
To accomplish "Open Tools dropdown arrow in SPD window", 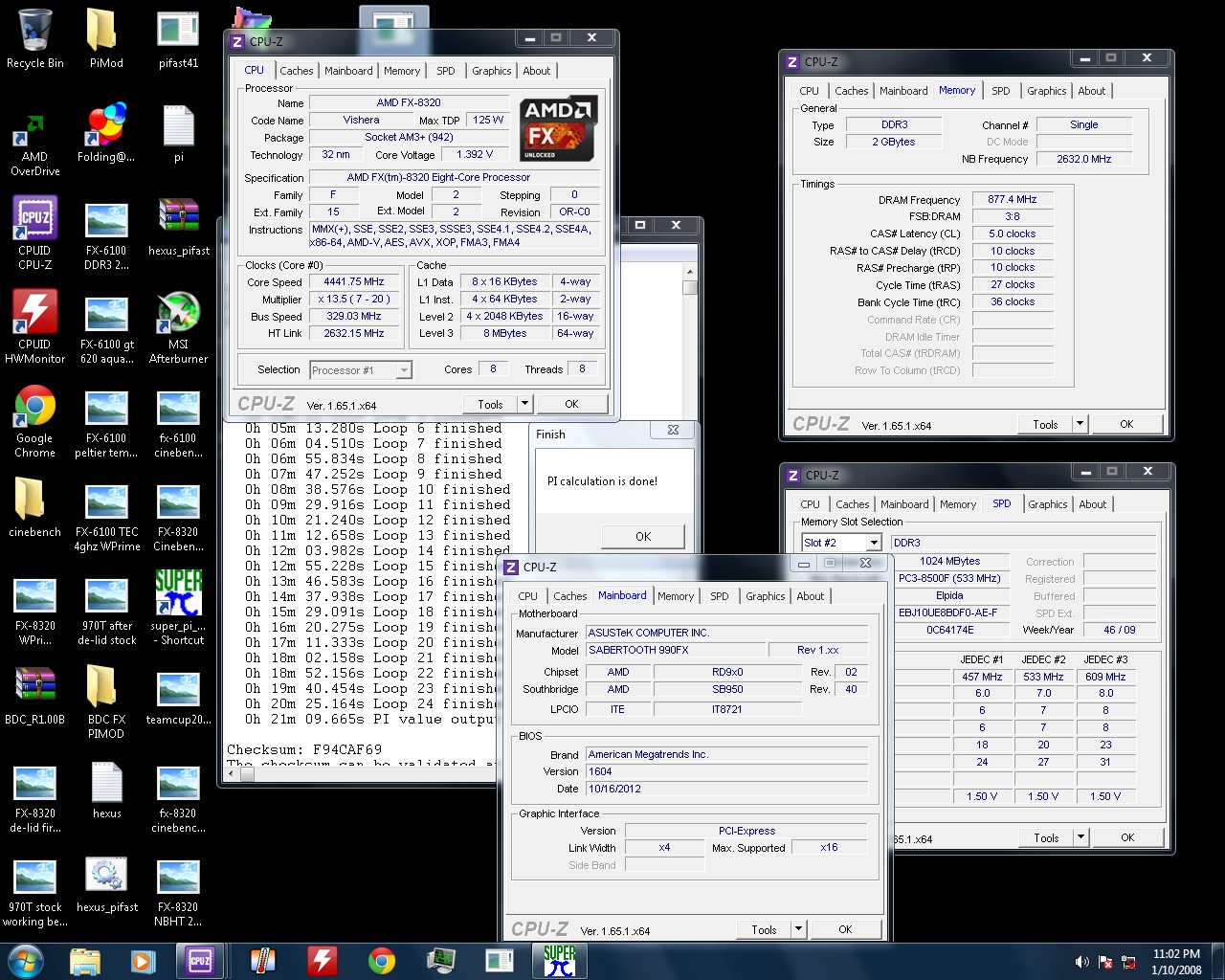I will coord(1080,837).
